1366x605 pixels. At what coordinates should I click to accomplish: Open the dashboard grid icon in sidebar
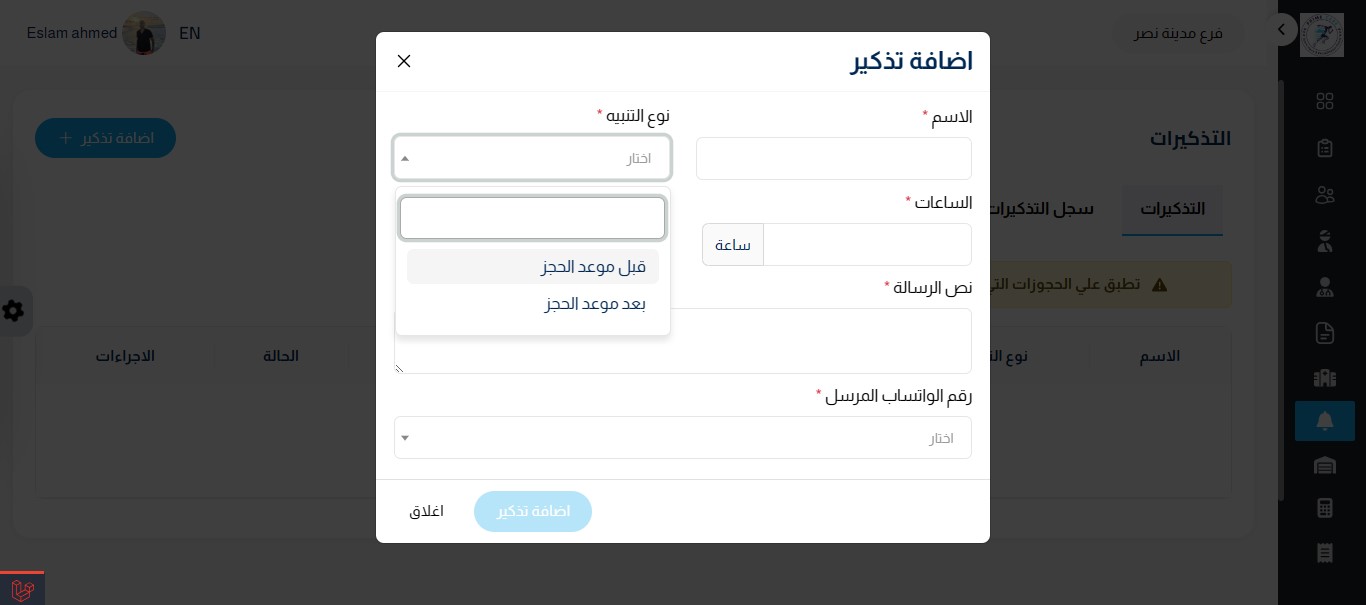click(x=1325, y=101)
